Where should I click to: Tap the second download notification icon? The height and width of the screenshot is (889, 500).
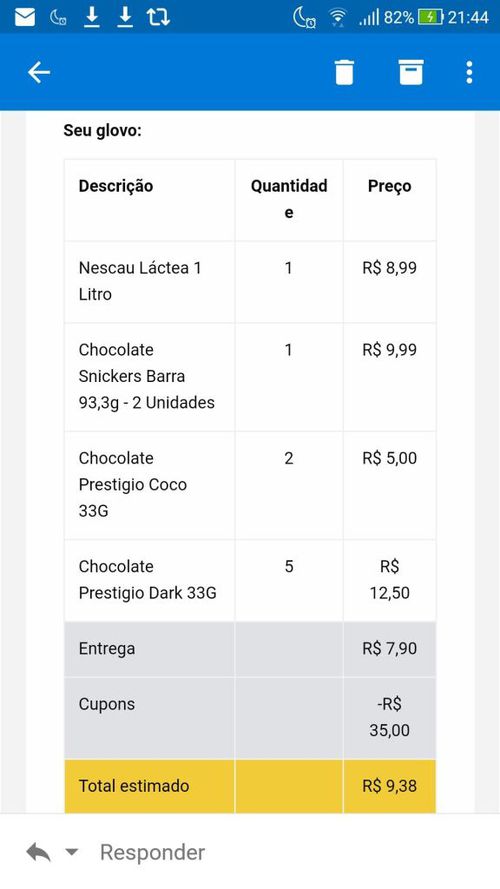click(125, 18)
